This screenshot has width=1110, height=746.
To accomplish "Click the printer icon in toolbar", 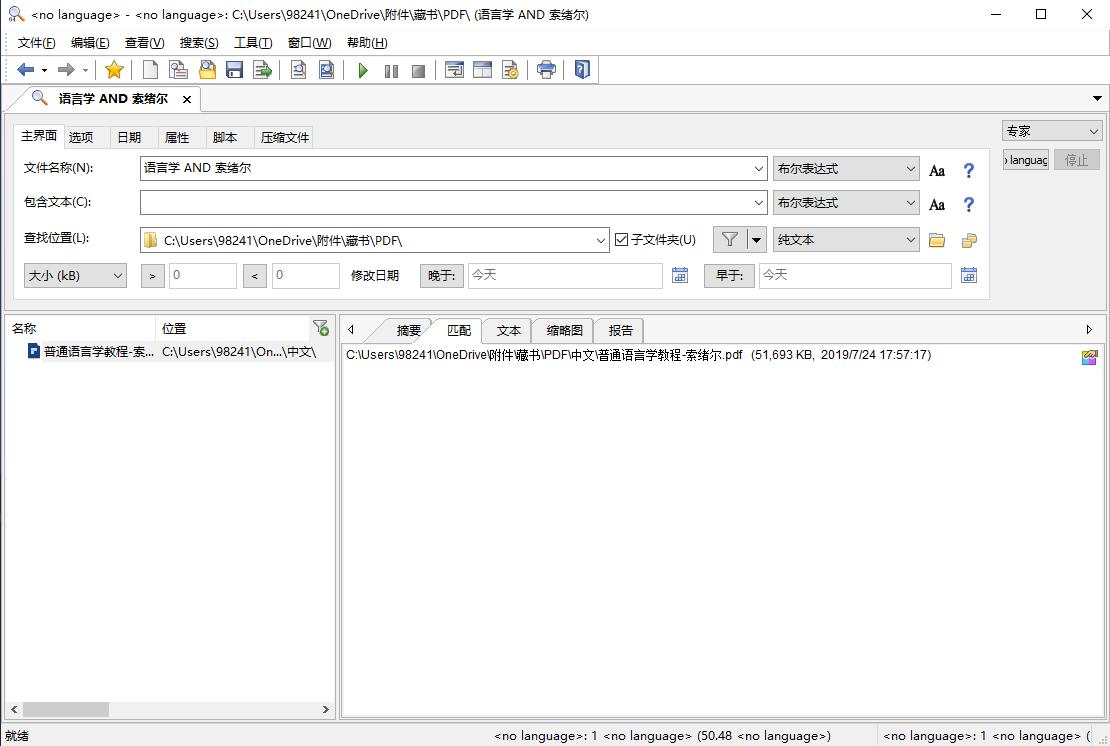I will 546,70.
